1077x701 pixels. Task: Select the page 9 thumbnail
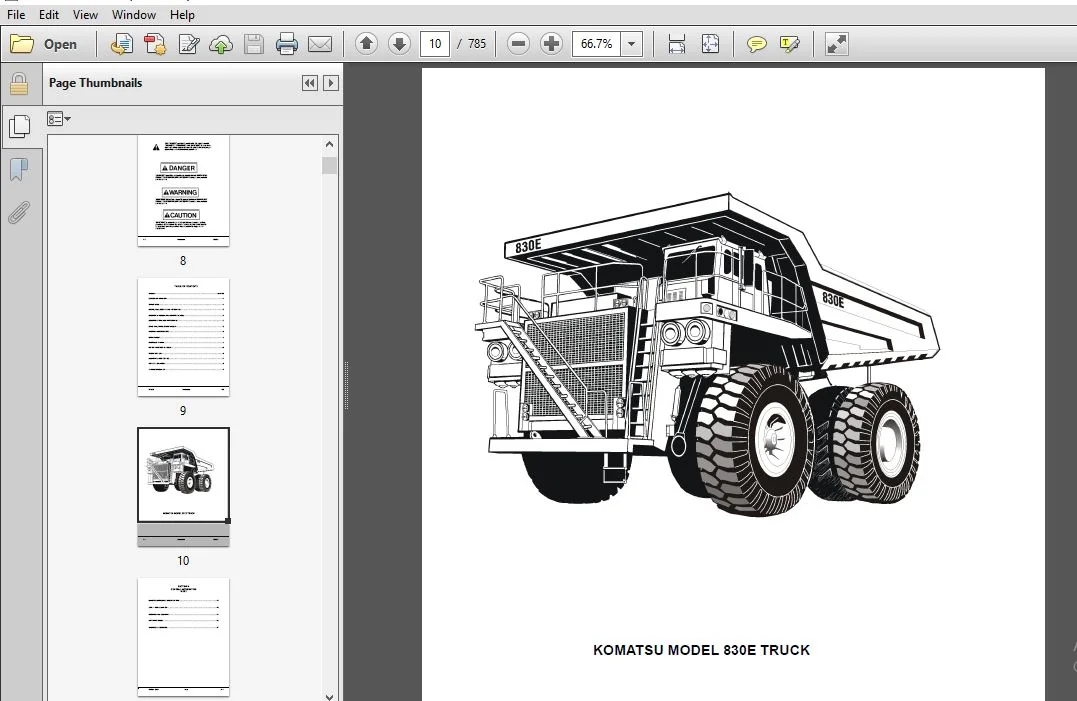tap(183, 336)
